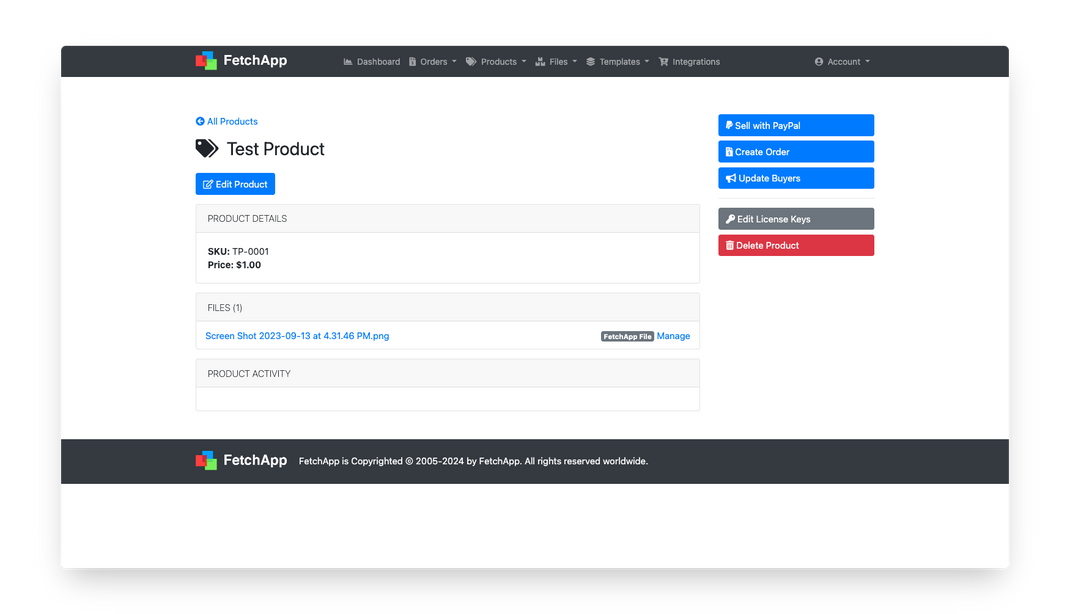Click the Screen Shot PNG file link

click(296, 336)
